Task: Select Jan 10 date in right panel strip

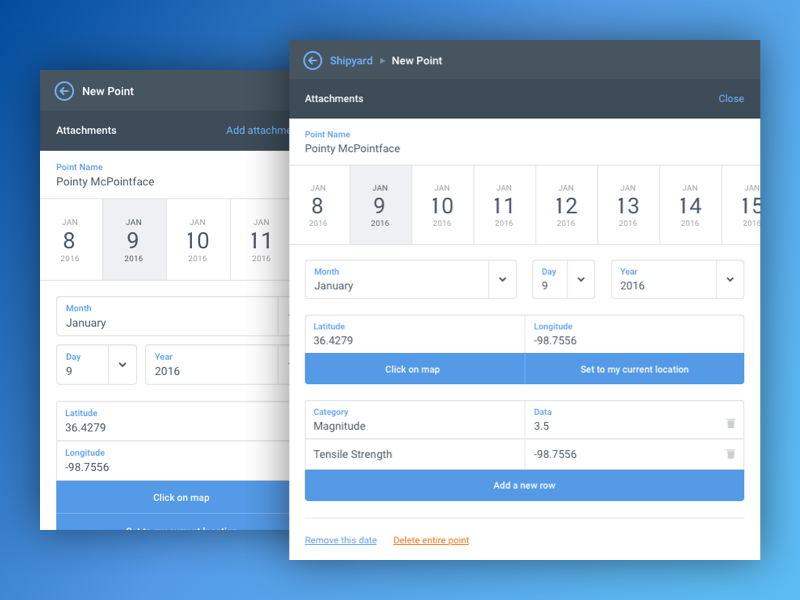Action: coord(442,205)
